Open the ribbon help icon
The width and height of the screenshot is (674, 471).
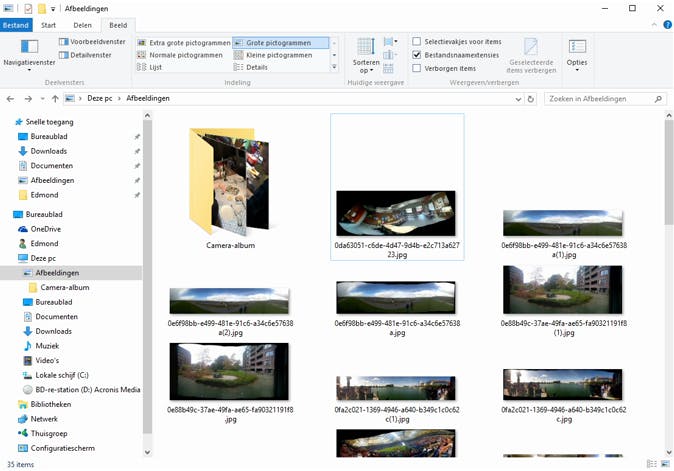coord(668,25)
